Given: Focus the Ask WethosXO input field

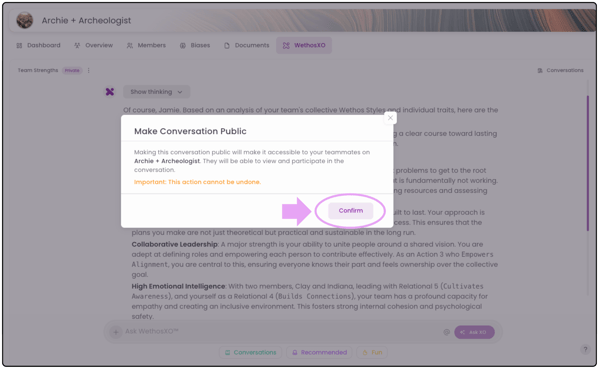Looking at the screenshot, I should 283,331.
